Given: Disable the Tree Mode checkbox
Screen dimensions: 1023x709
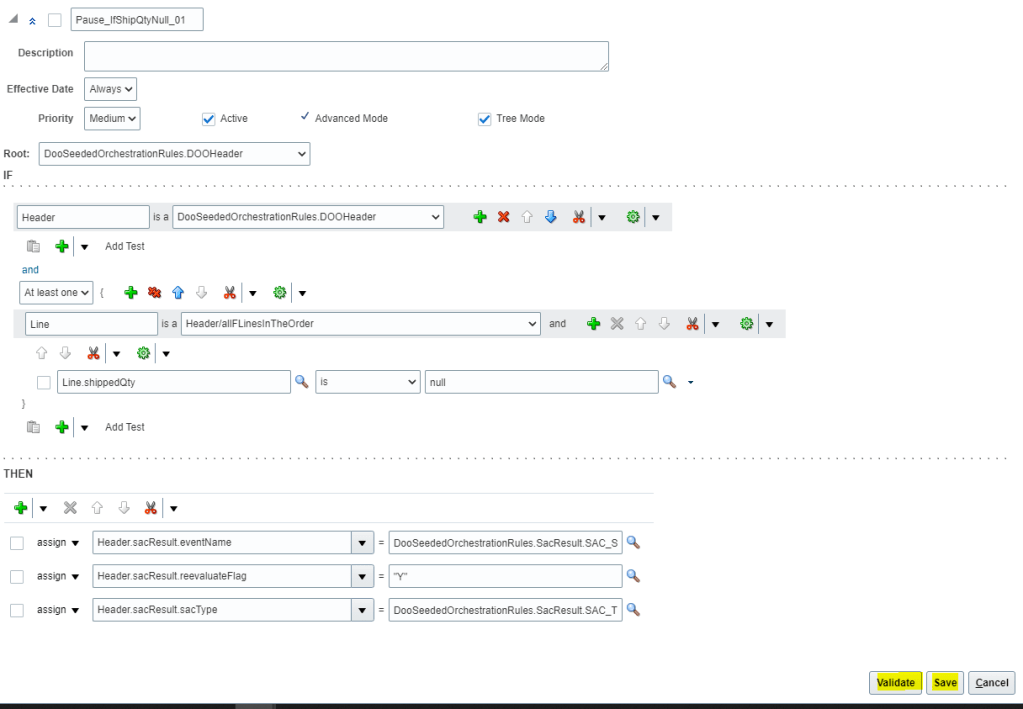Looking at the screenshot, I should point(485,118).
